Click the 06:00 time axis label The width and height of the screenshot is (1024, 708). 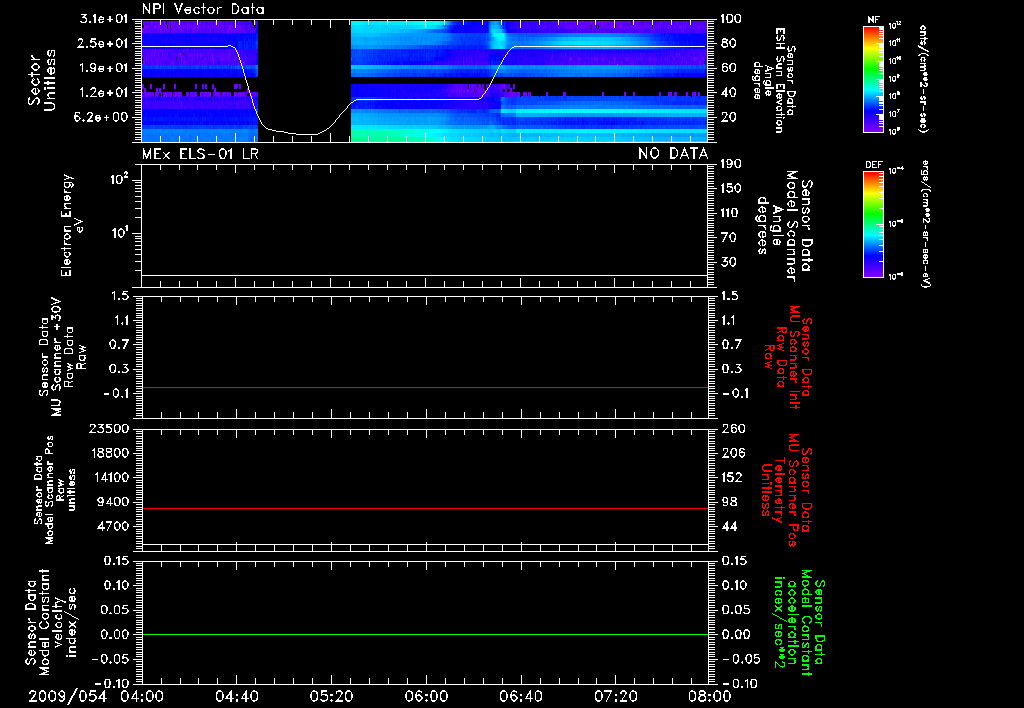click(426, 696)
